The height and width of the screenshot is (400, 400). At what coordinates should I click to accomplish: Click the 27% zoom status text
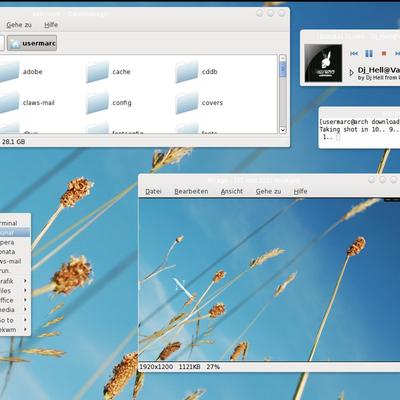tap(213, 367)
